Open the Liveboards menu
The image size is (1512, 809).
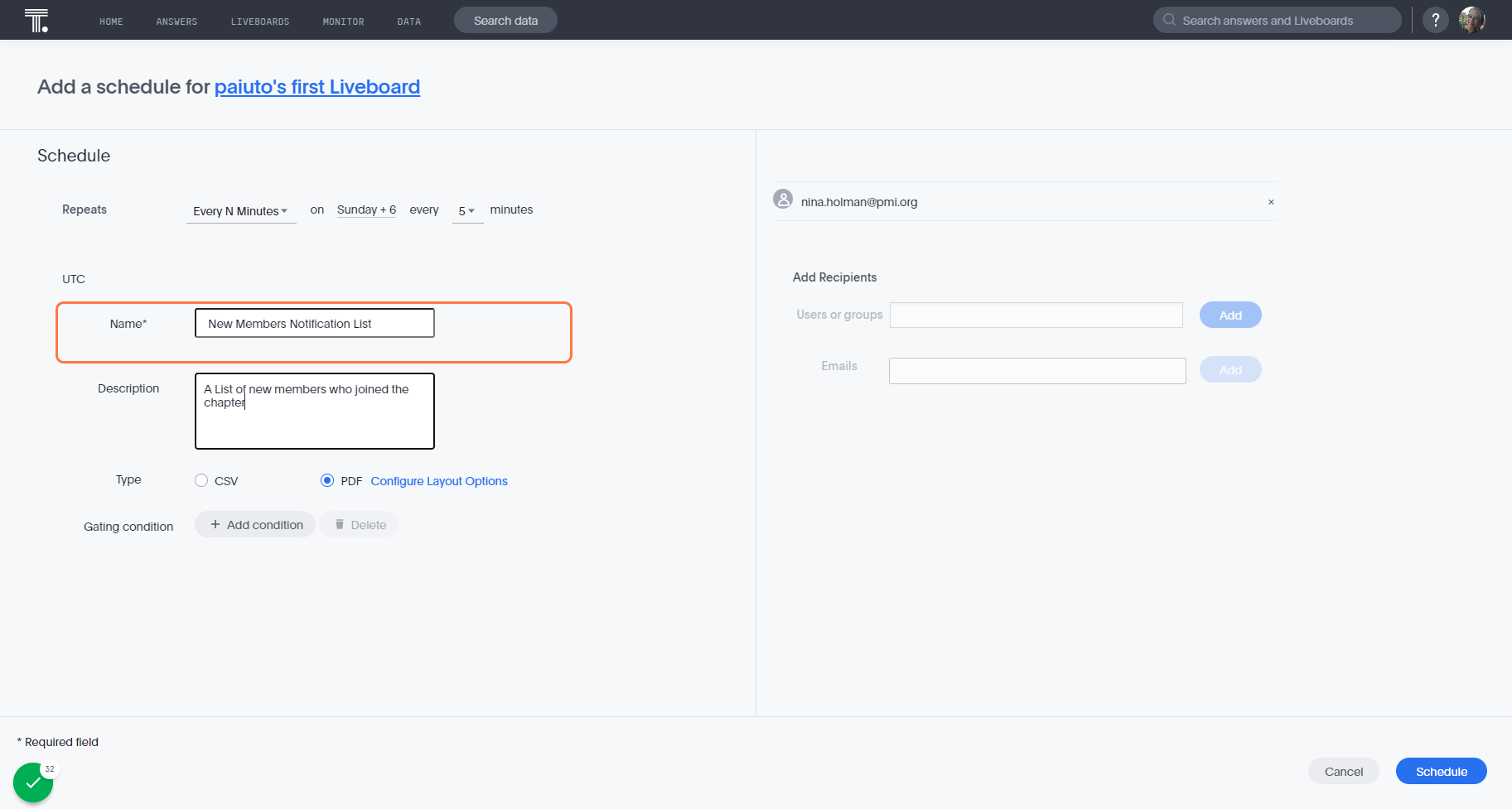(260, 22)
